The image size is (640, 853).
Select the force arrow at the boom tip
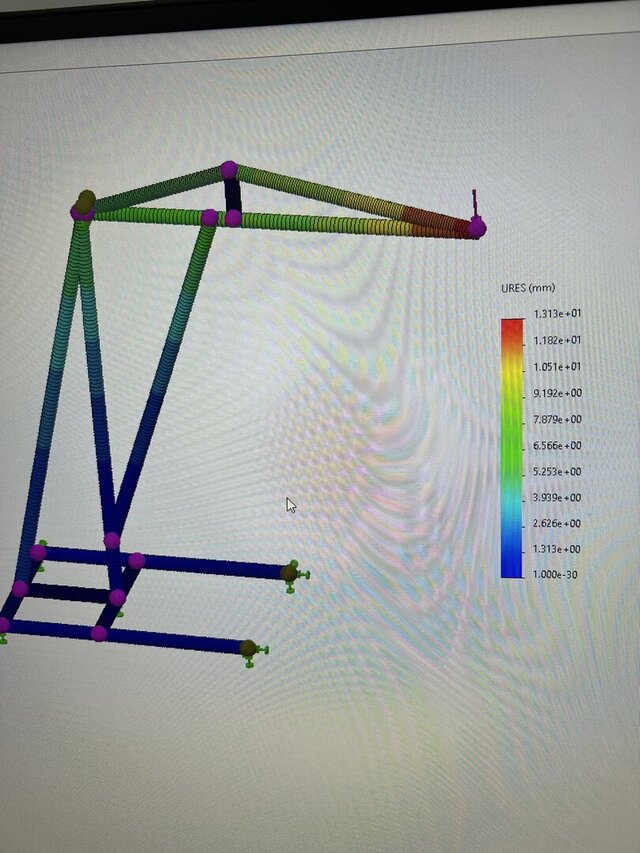475,202
